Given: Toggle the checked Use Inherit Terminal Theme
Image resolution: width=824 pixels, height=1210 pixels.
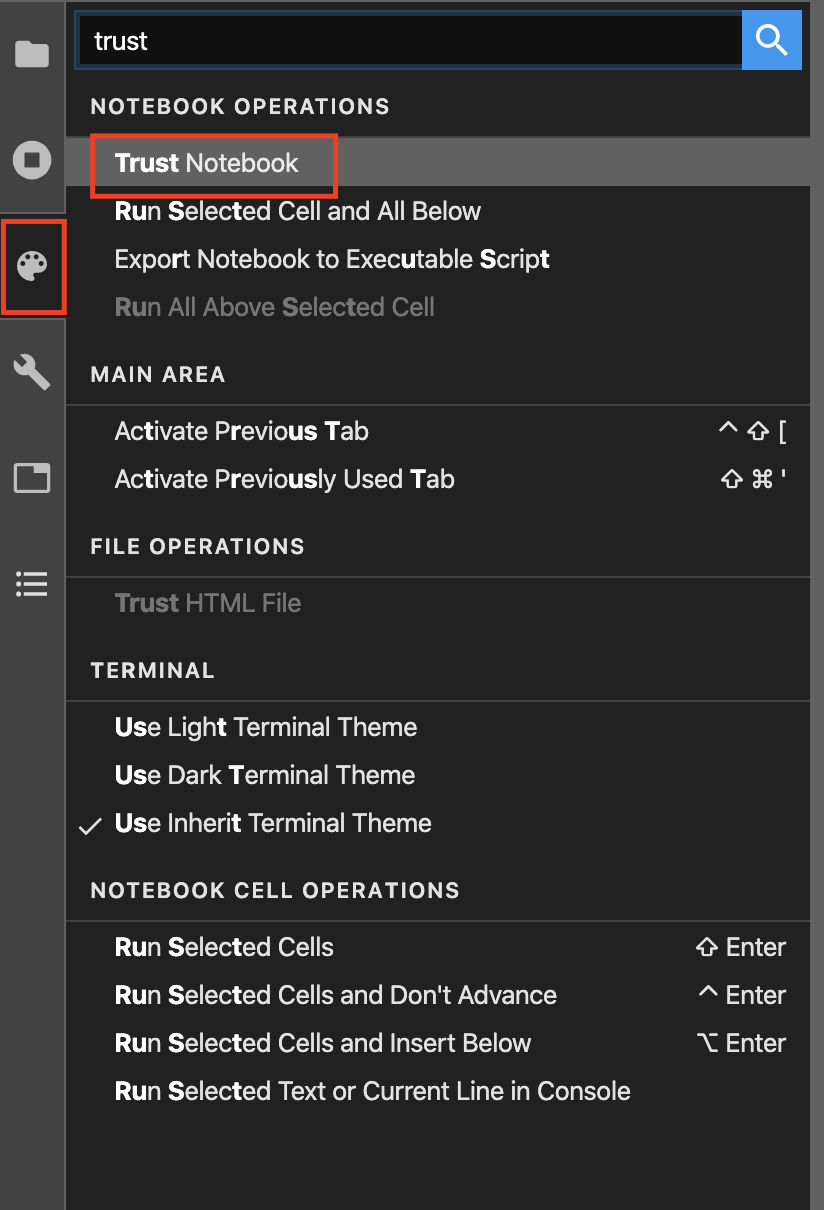Looking at the screenshot, I should coord(273,824).
